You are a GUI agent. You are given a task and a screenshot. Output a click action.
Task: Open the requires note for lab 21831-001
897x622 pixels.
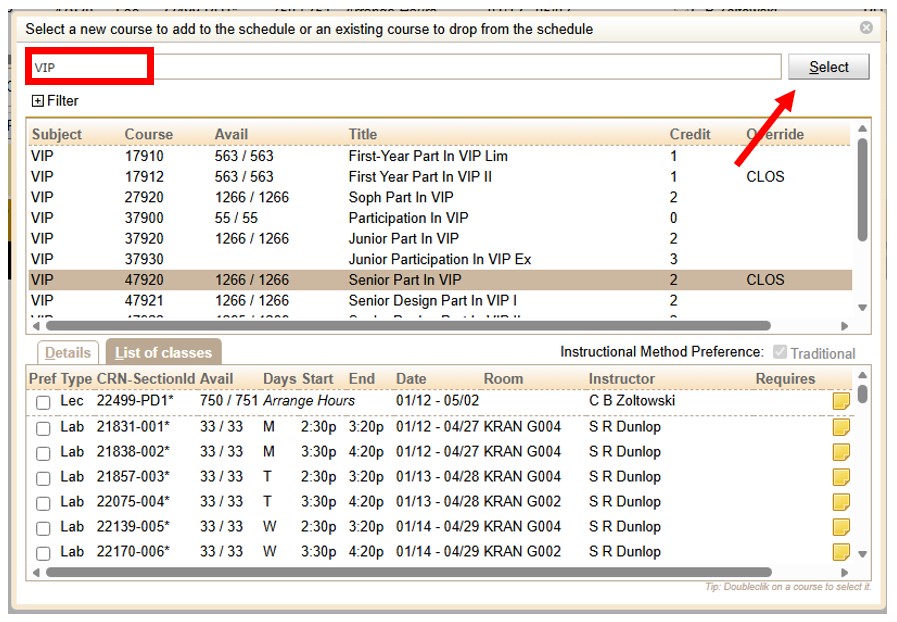pyautogui.click(x=841, y=428)
